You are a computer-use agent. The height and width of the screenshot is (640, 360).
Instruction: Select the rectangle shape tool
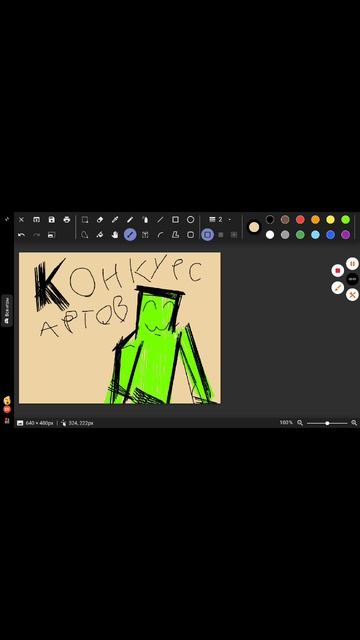pos(175,220)
